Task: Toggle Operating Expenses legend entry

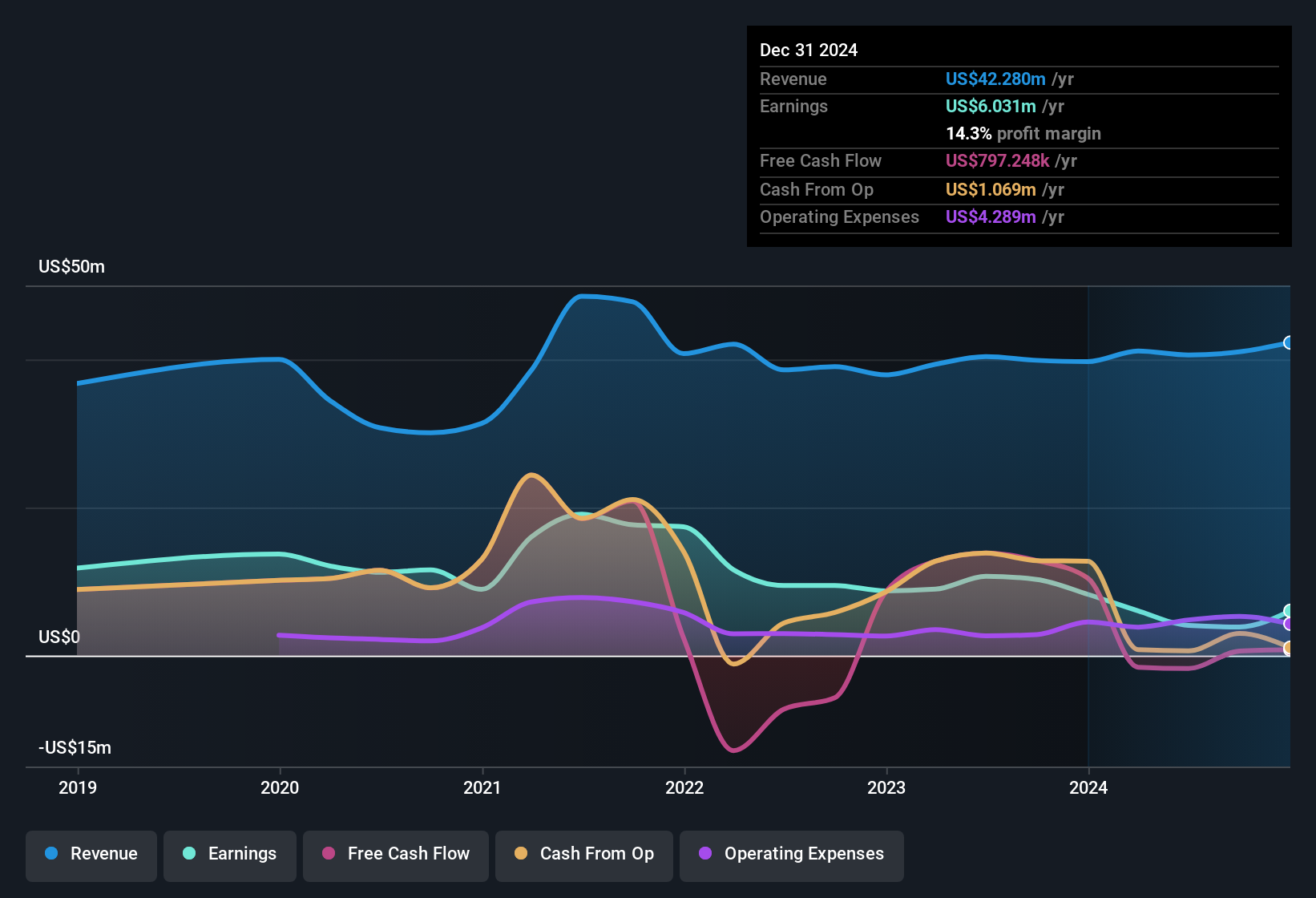Action: point(792,855)
